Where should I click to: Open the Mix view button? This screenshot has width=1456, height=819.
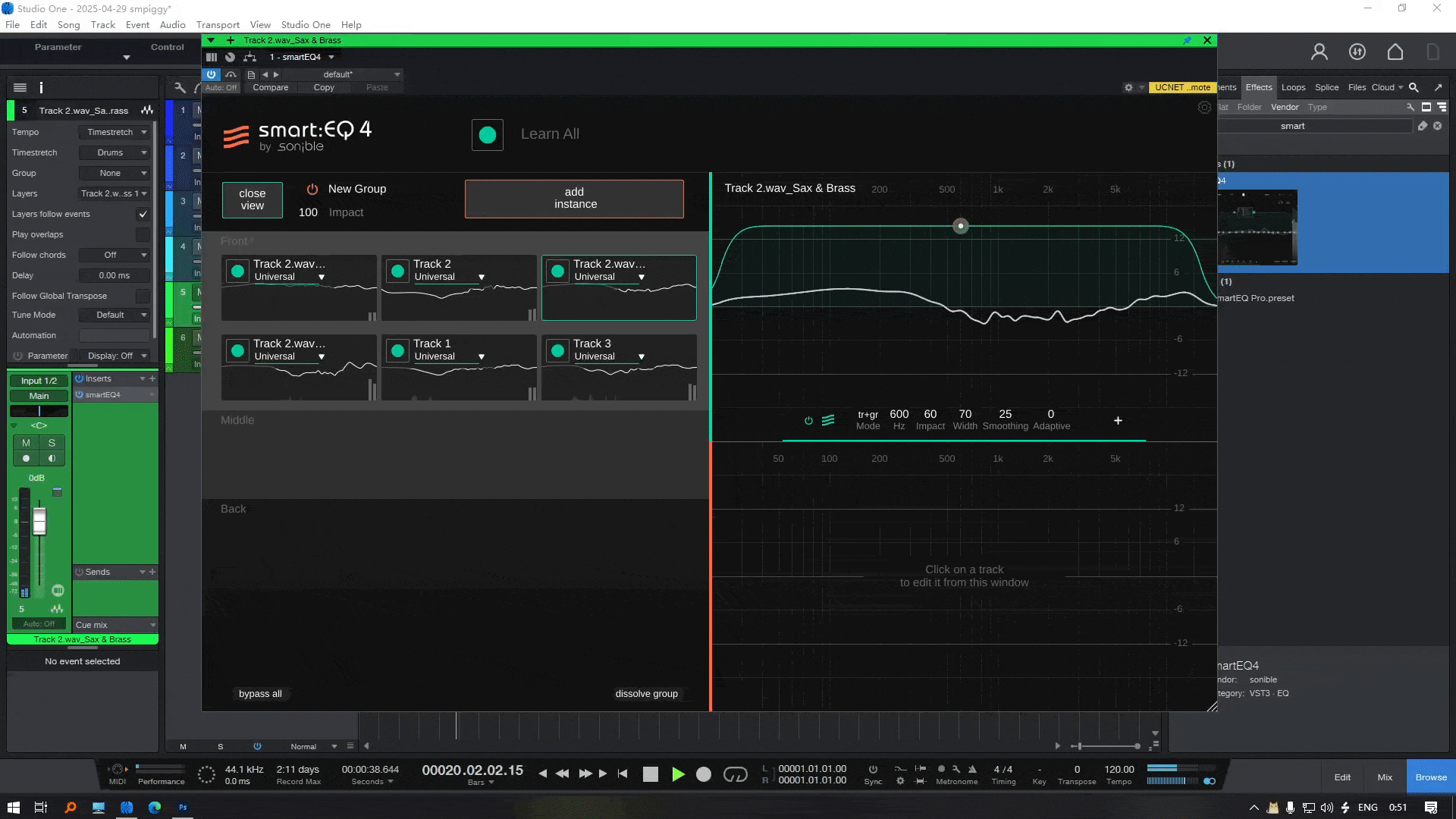point(1385,777)
